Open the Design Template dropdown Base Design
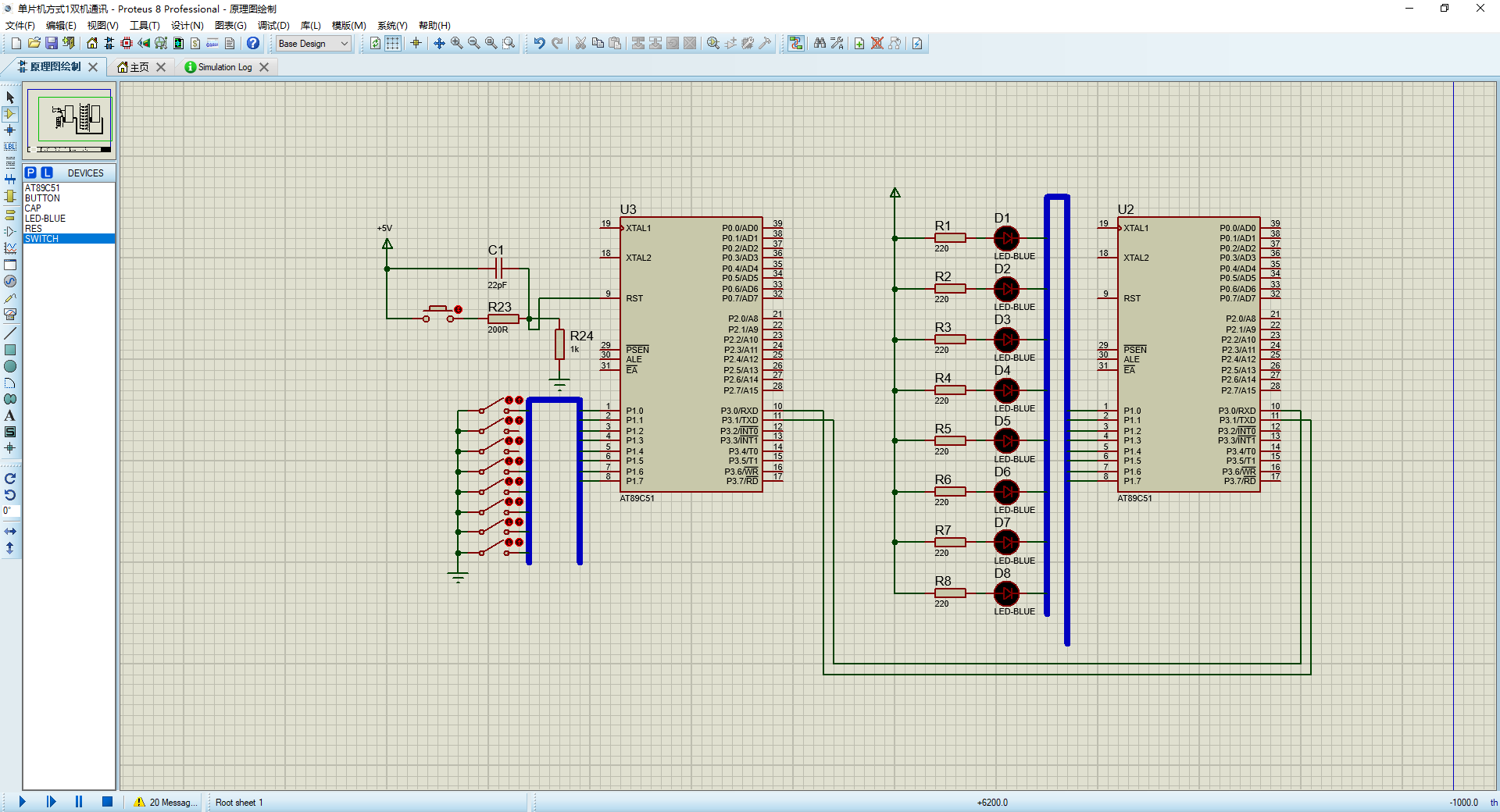1500x812 pixels. [313, 44]
